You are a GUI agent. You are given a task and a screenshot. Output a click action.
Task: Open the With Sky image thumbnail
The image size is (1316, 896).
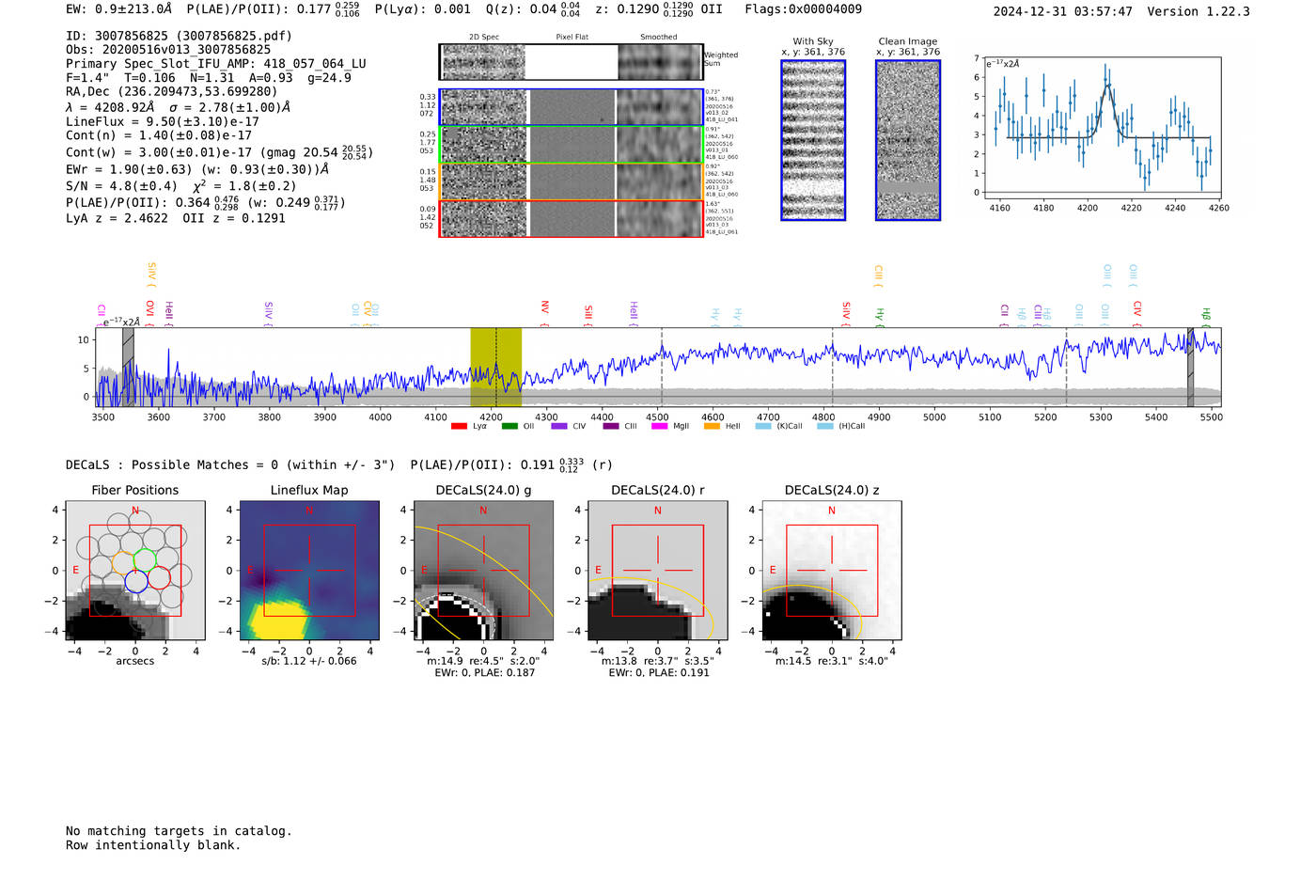coord(813,140)
